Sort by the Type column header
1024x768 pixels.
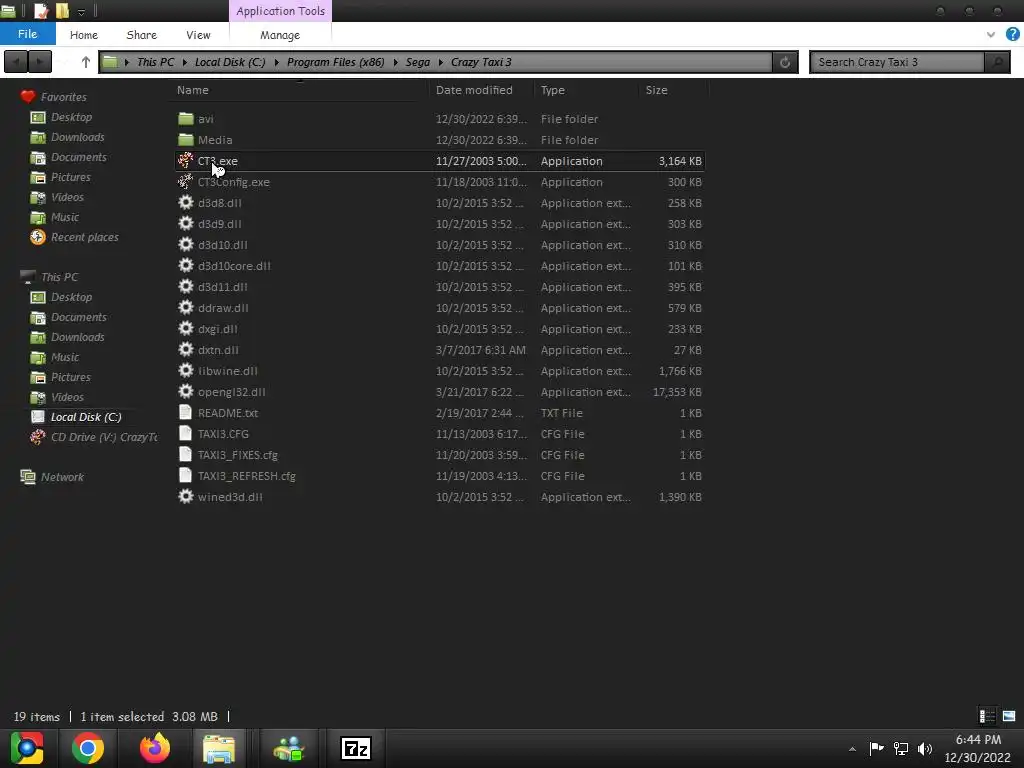click(552, 90)
